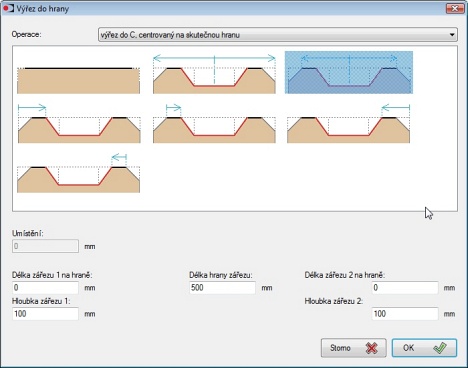Focus the Délka zářezu 2 na hraně field
Image resolution: width=468 pixels, height=368 pixels.
click(405, 287)
